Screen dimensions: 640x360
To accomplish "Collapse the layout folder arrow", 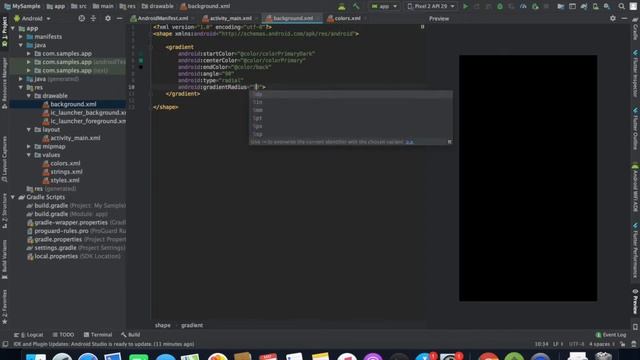I will tap(29, 129).
